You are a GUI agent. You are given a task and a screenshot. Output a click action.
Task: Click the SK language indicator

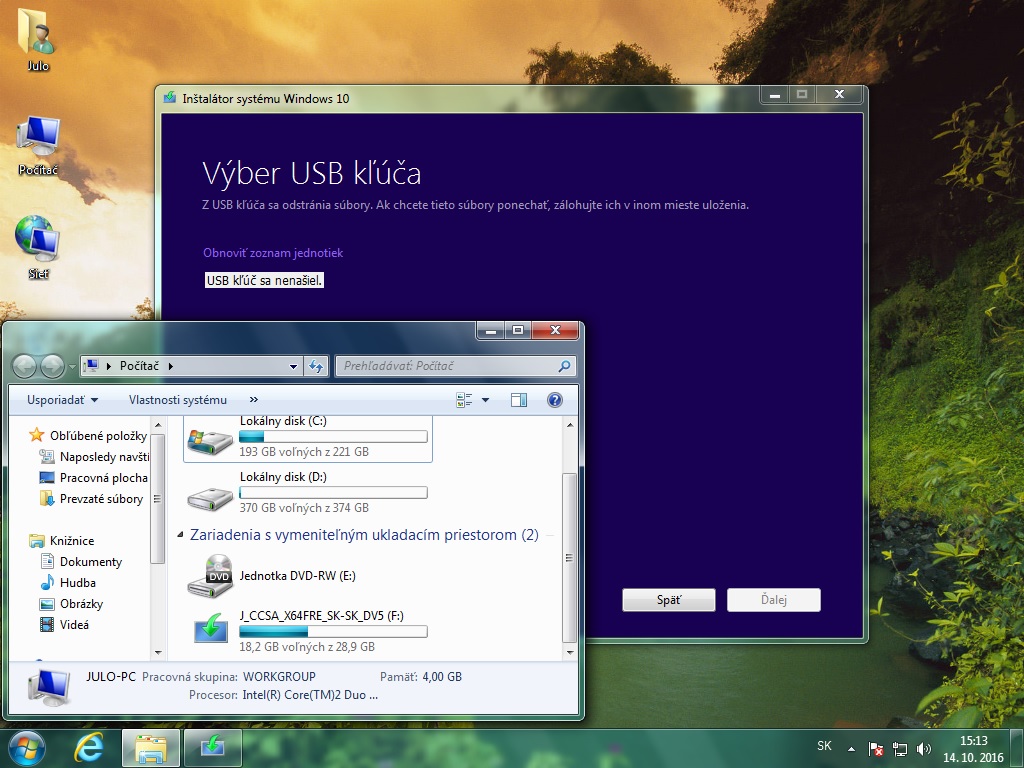(x=824, y=746)
